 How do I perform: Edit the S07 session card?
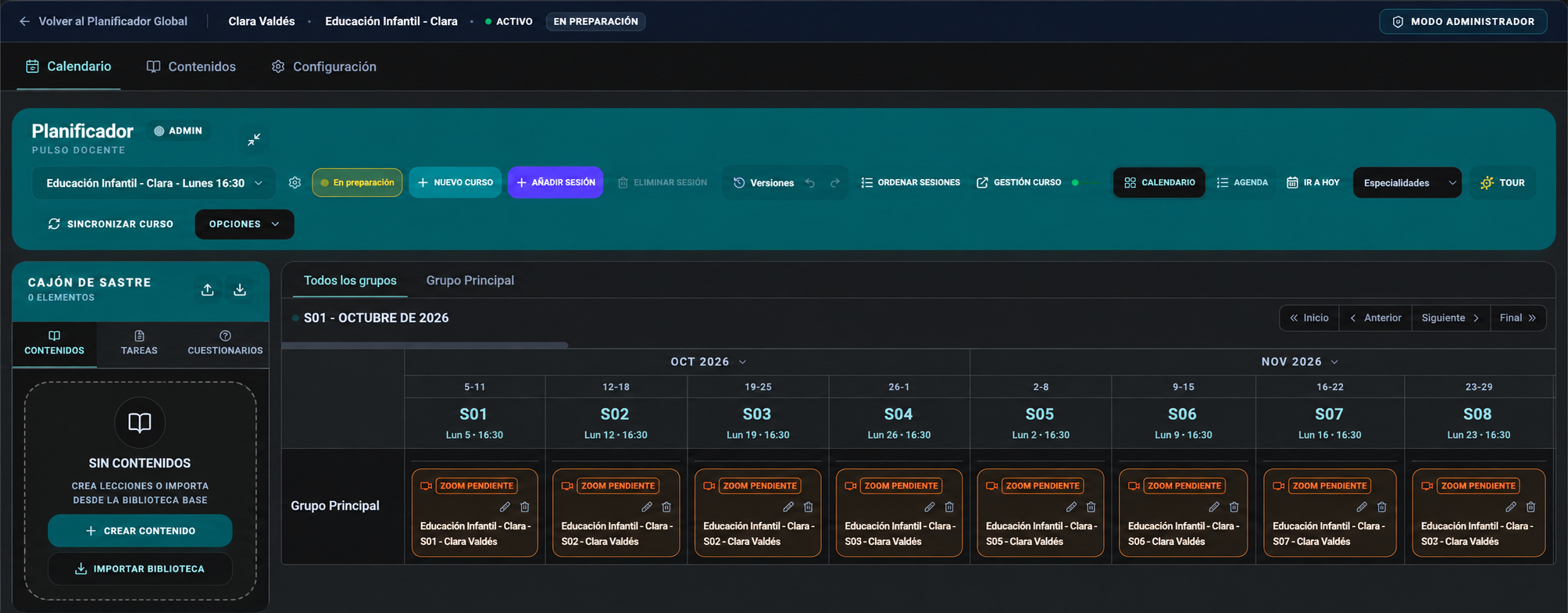1362,507
